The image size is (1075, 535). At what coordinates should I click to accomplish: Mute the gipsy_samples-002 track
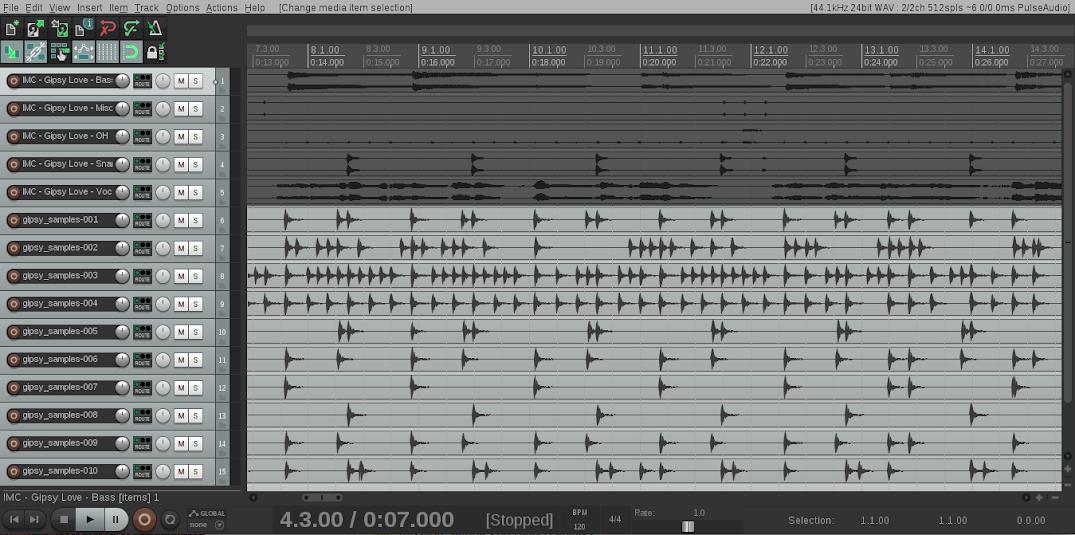point(180,248)
